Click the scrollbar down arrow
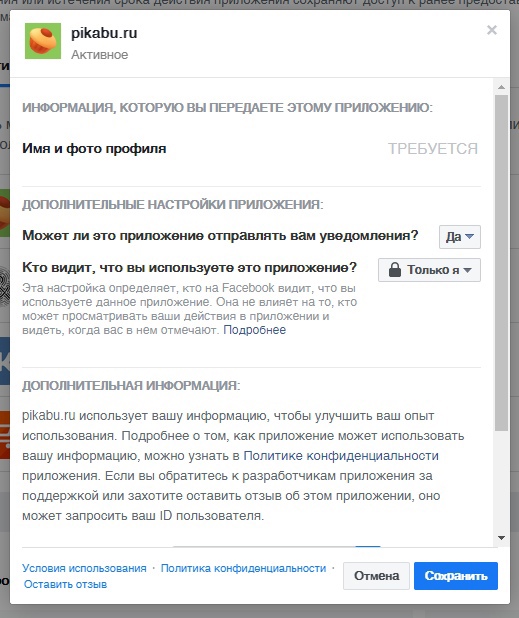The width and height of the screenshot is (519, 618). click(x=501, y=538)
